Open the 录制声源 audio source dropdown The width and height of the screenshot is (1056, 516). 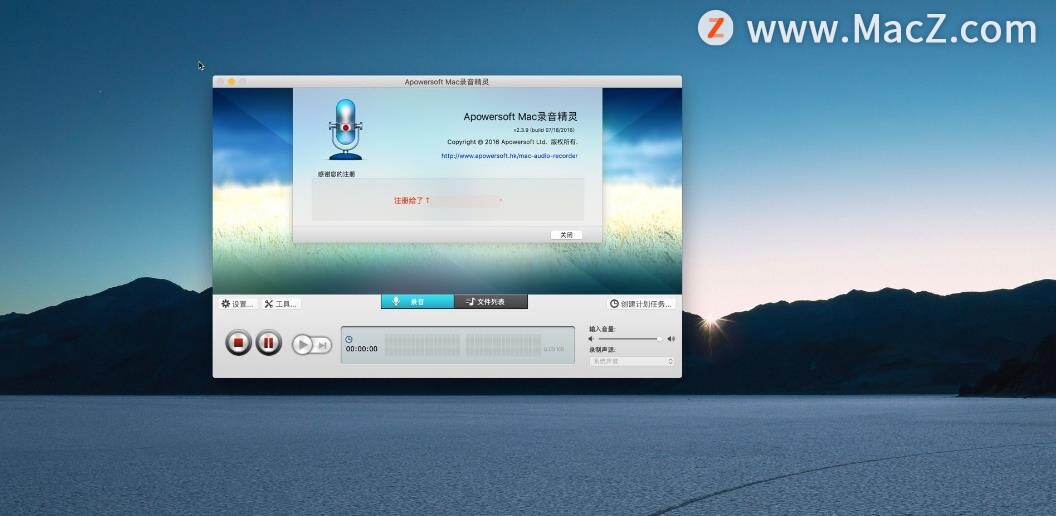(632, 362)
